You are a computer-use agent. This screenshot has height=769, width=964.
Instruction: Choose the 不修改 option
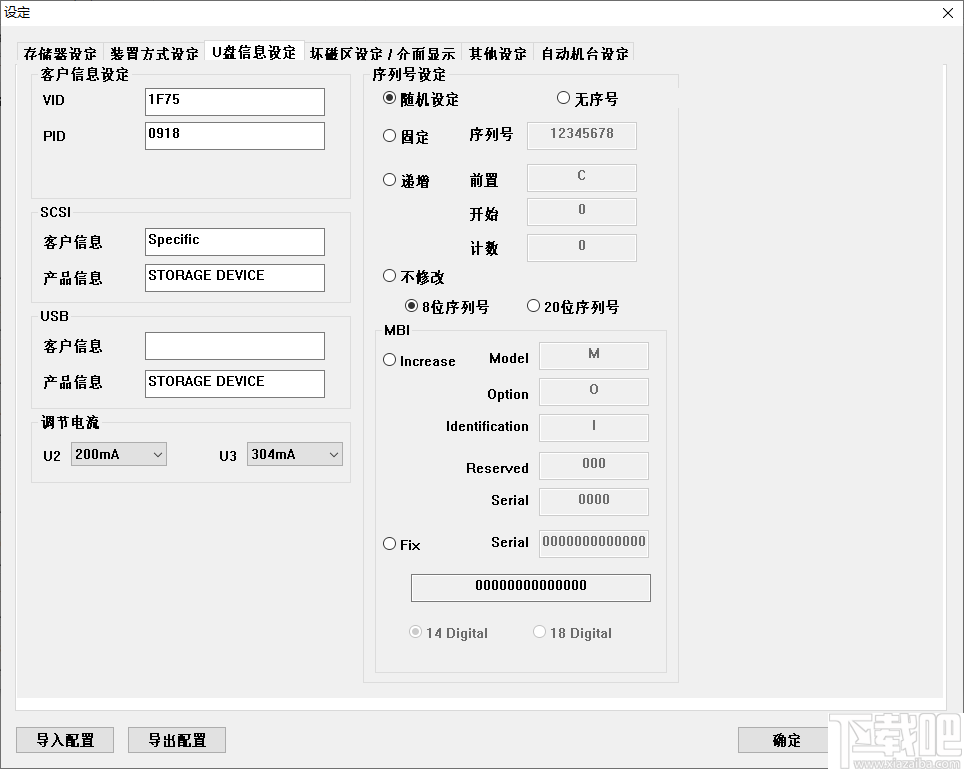(x=389, y=276)
